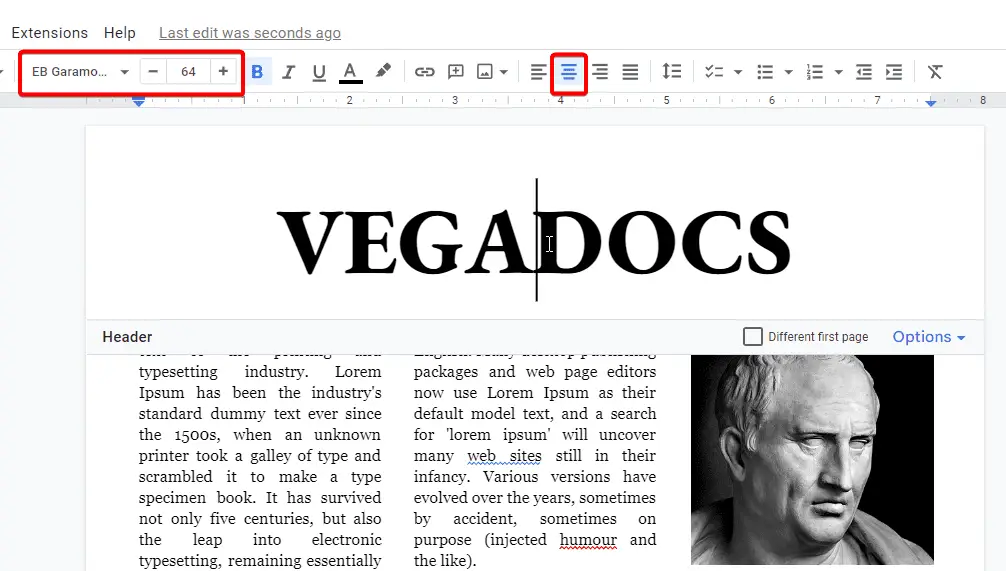Decrease font size with minus button
The height and width of the screenshot is (571, 1006).
[x=153, y=72]
